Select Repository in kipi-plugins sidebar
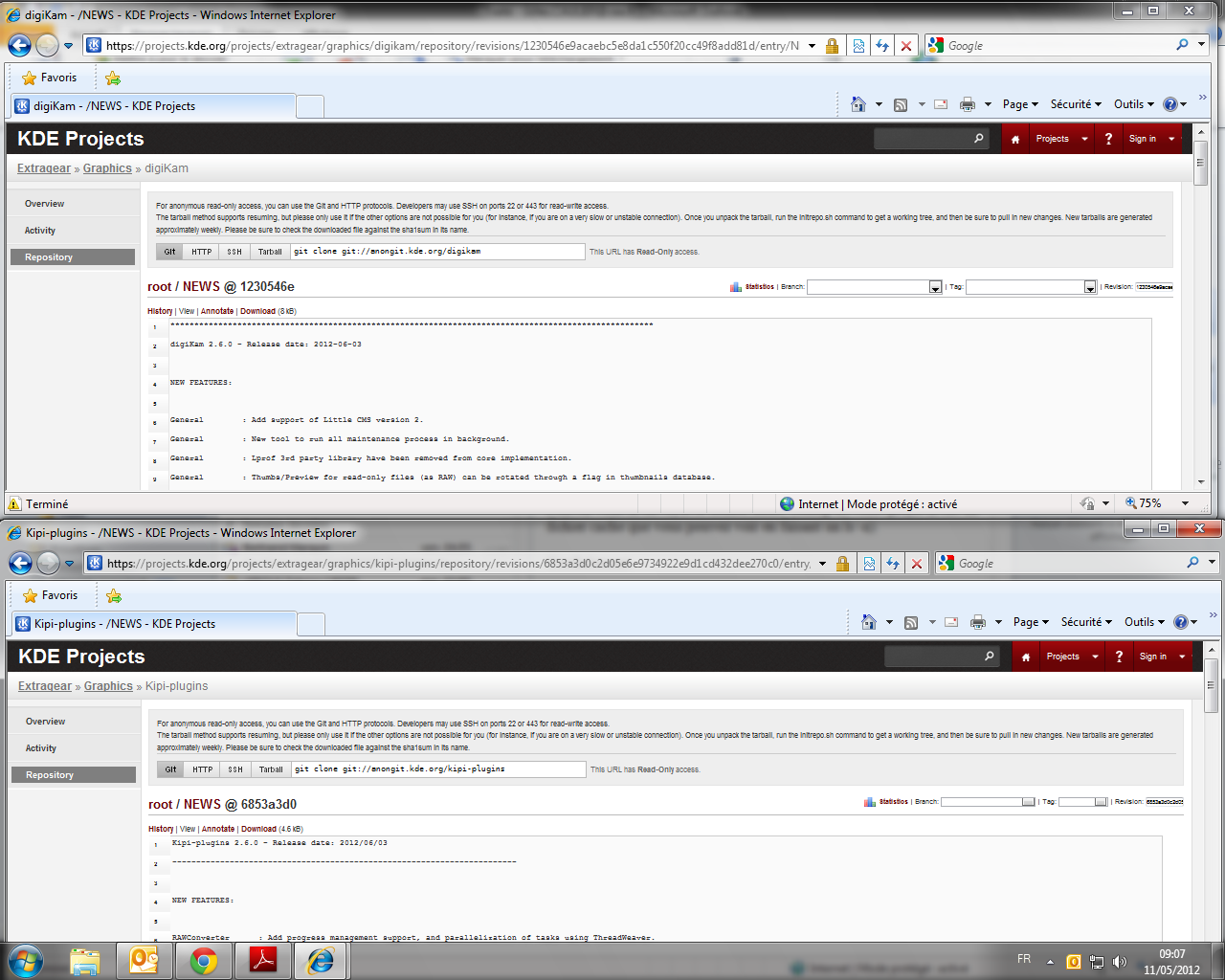This screenshot has width=1225, height=980. pyautogui.click(x=74, y=775)
